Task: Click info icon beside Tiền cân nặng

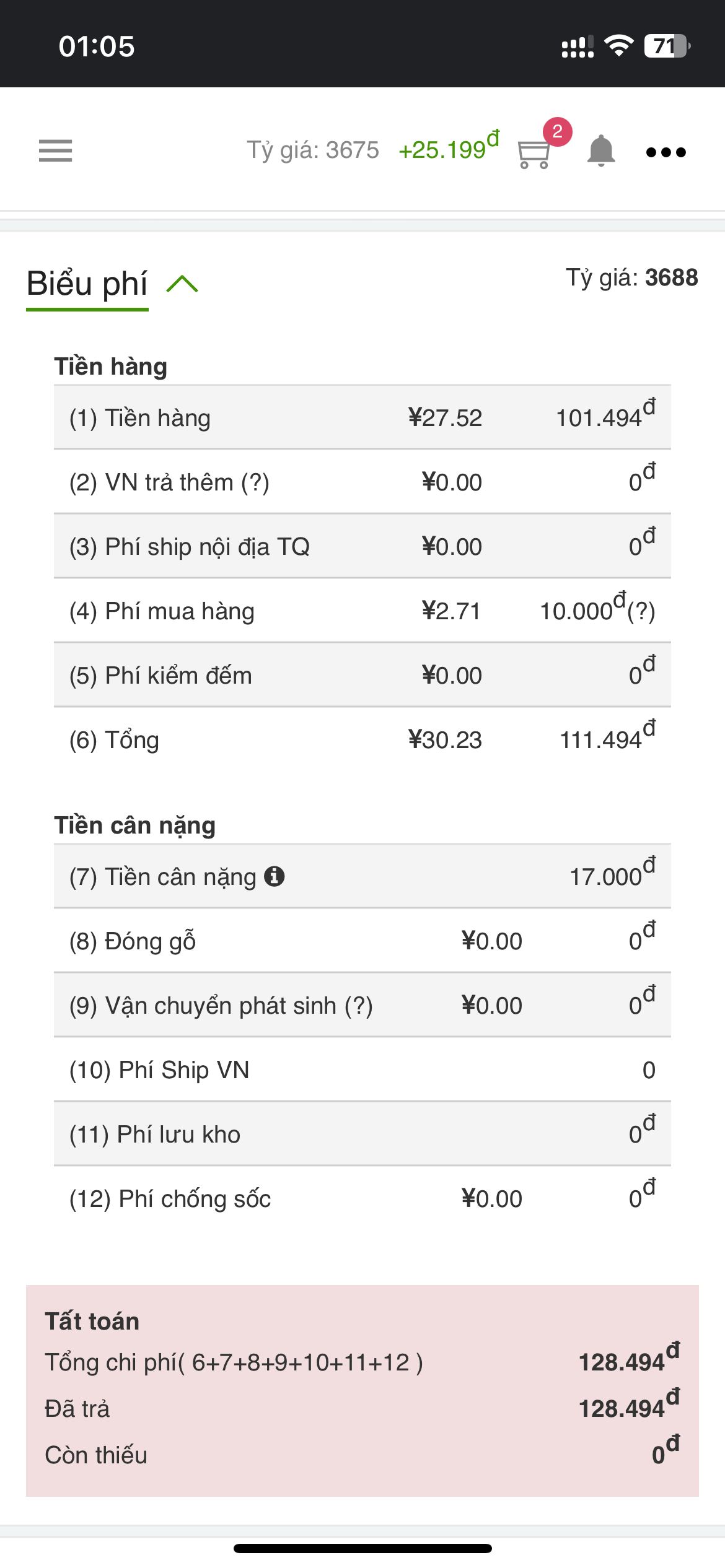Action: coord(274,876)
